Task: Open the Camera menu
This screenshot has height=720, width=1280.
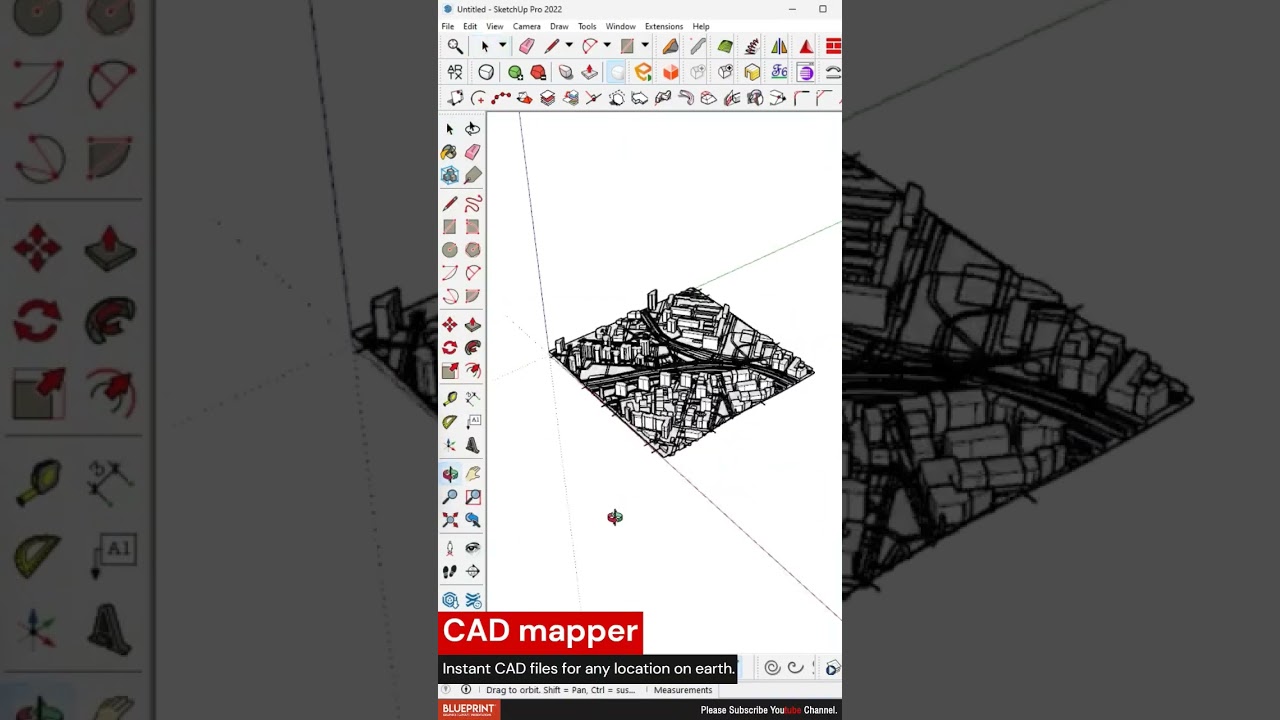Action: [527, 27]
